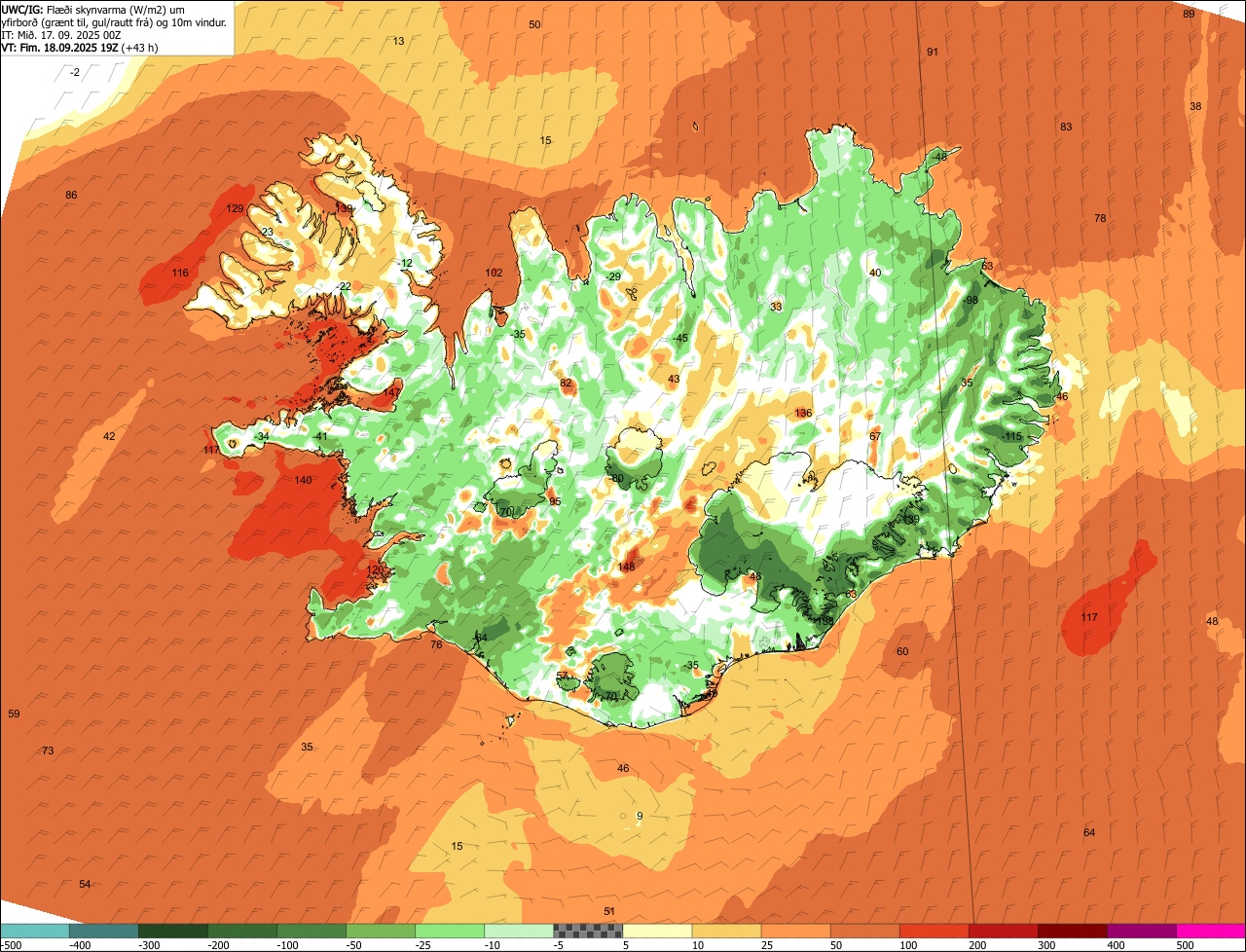The height and width of the screenshot is (952, 1246).
Task: Click the '73' value in the southwest sea
Action: [48, 750]
